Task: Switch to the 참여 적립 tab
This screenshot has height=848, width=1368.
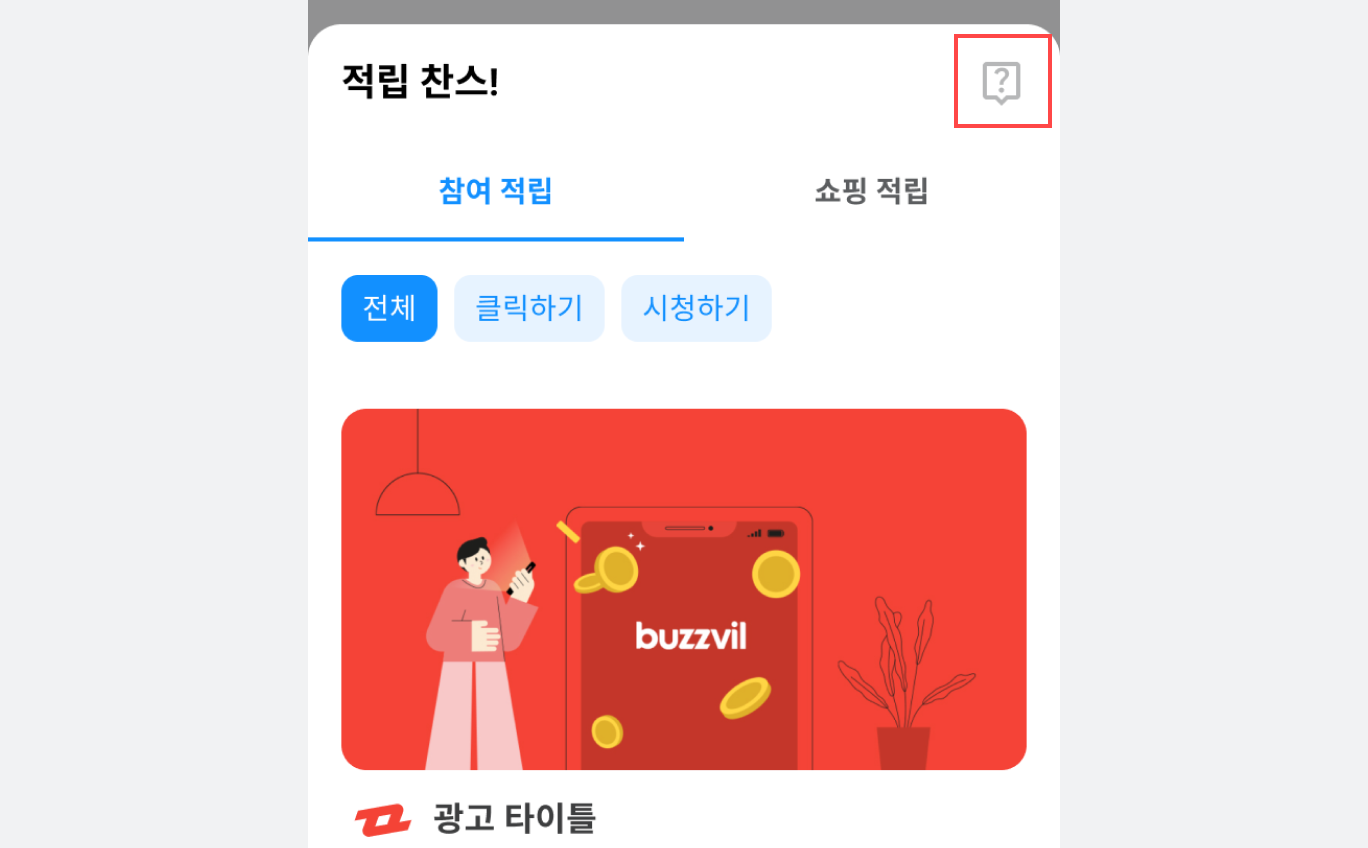Action: pyautogui.click(x=496, y=191)
